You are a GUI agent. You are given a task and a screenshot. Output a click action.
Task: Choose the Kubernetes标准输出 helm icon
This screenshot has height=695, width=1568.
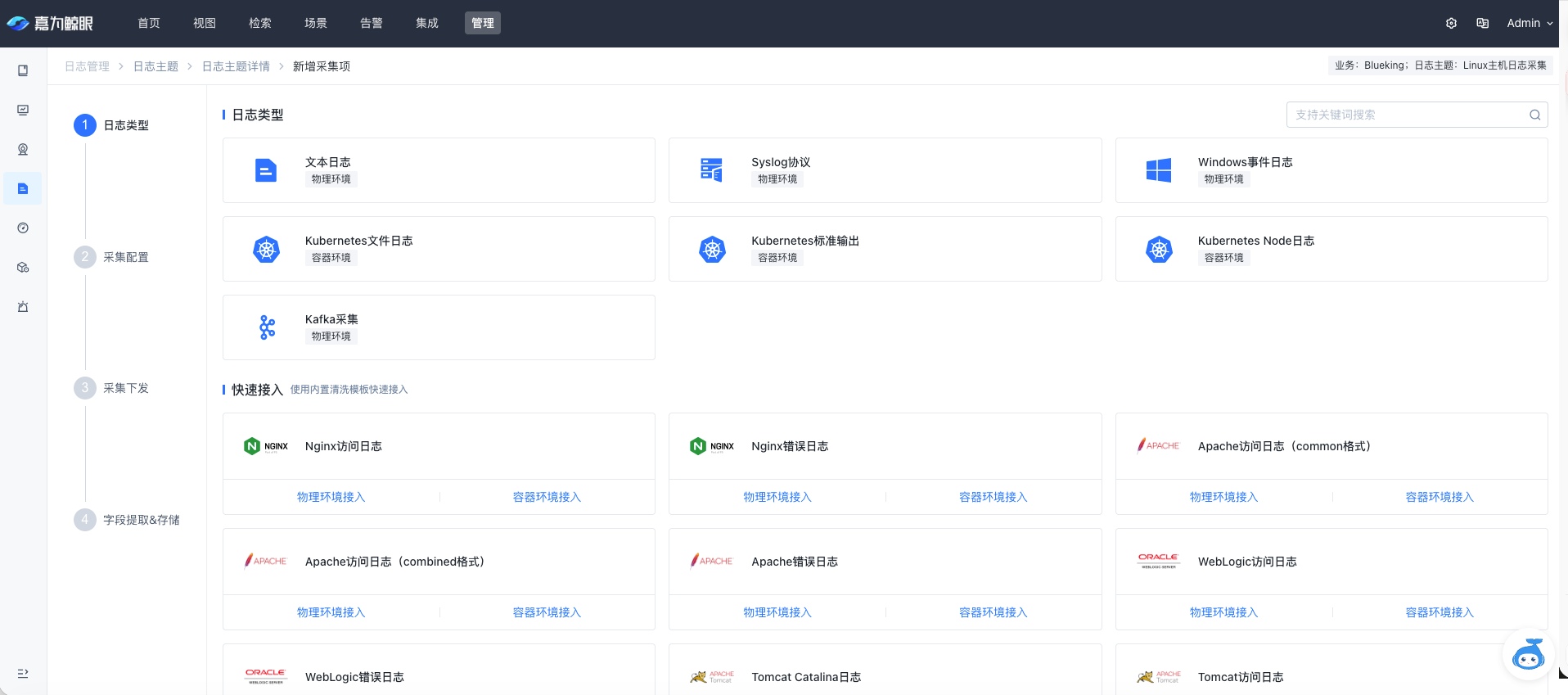pyautogui.click(x=712, y=249)
